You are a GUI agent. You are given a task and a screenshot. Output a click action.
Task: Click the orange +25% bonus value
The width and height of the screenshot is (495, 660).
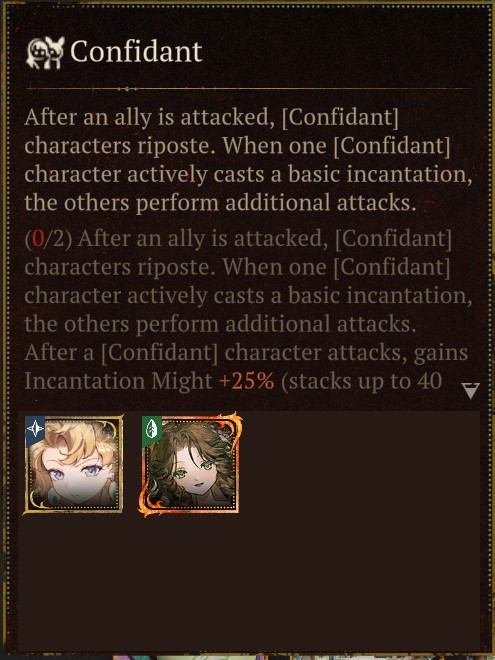tap(247, 381)
